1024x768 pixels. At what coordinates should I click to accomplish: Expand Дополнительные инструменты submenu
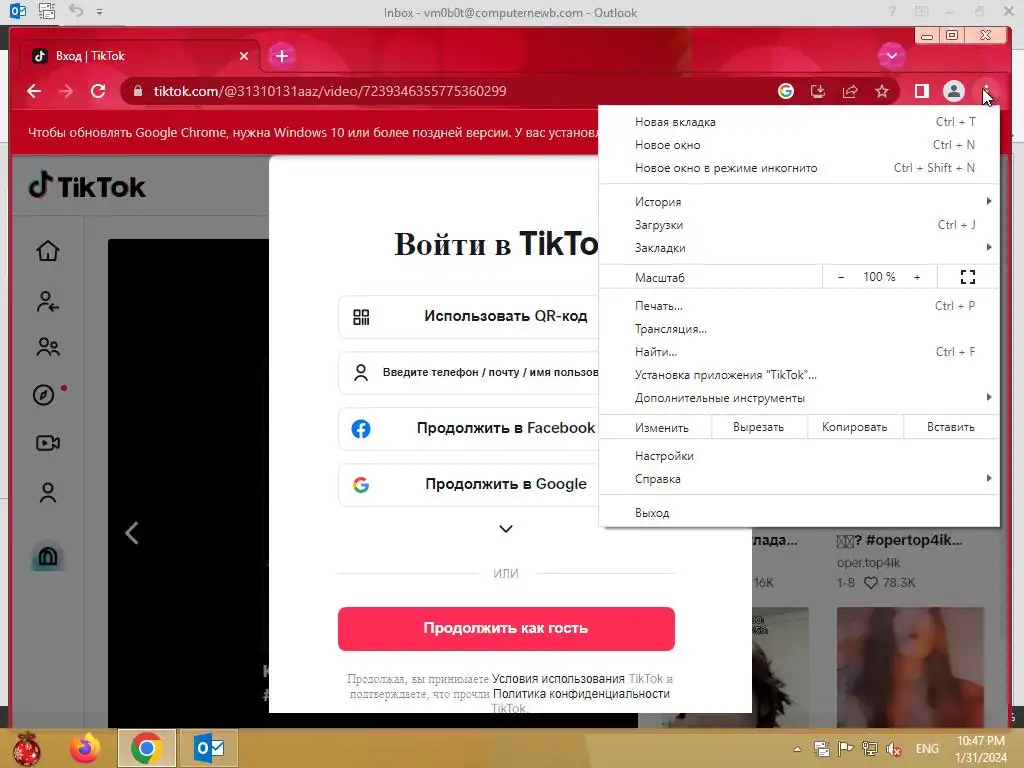(x=799, y=398)
